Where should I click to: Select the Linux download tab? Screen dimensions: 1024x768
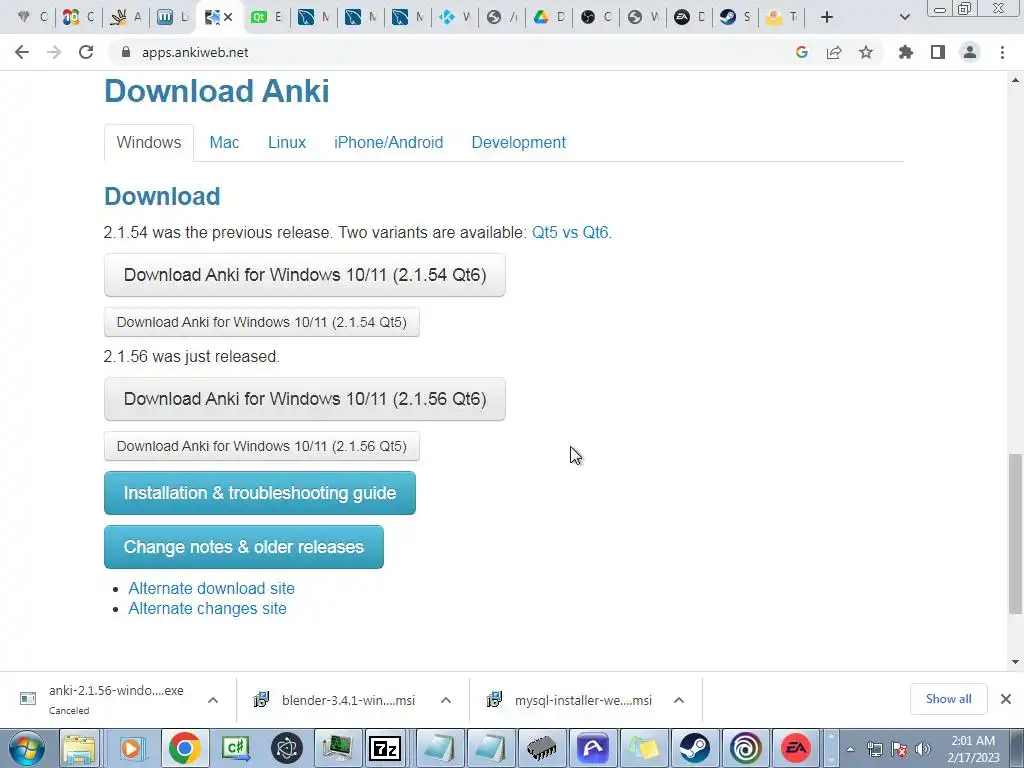(287, 142)
